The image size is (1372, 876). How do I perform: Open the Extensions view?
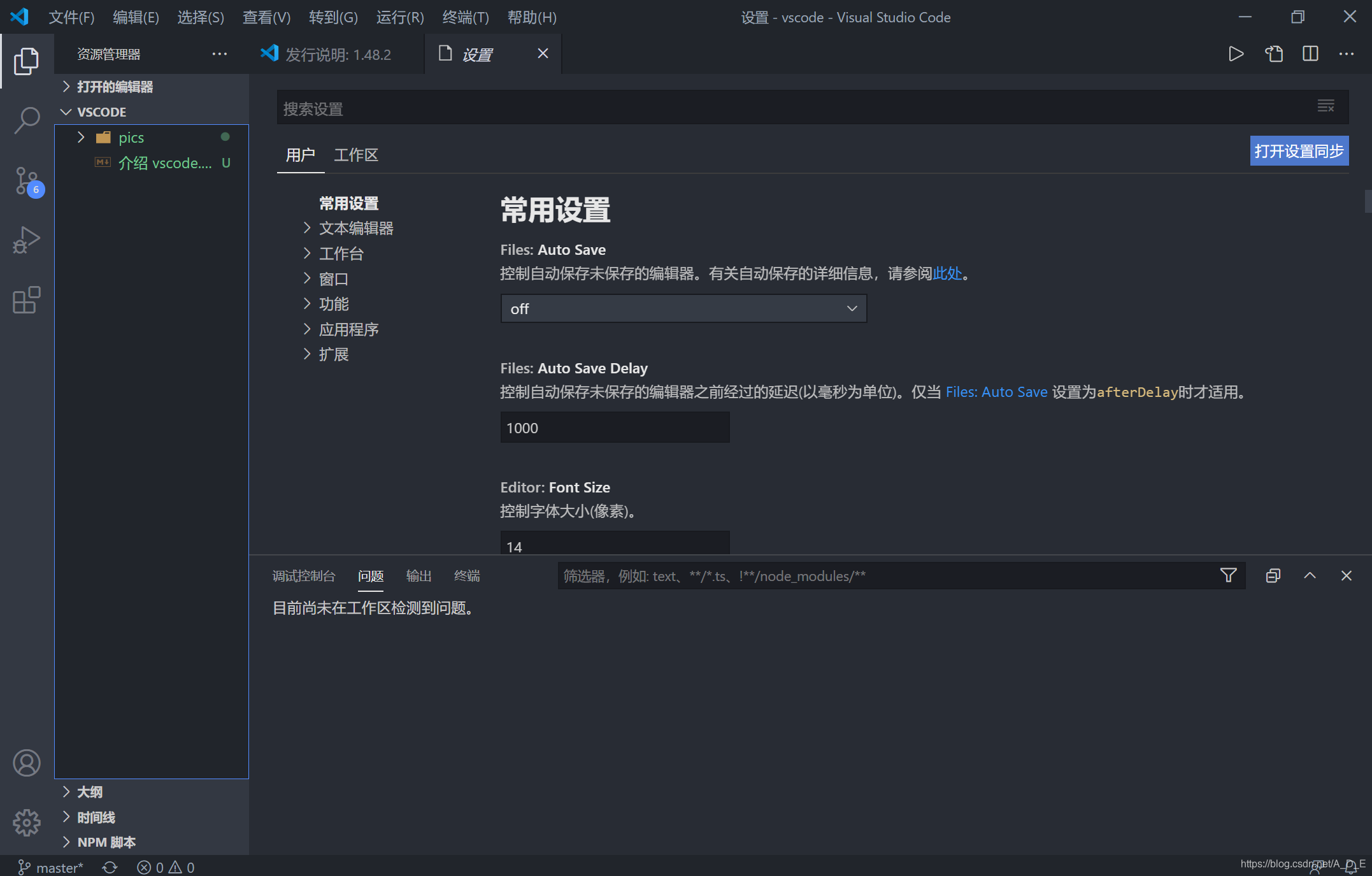tap(27, 300)
